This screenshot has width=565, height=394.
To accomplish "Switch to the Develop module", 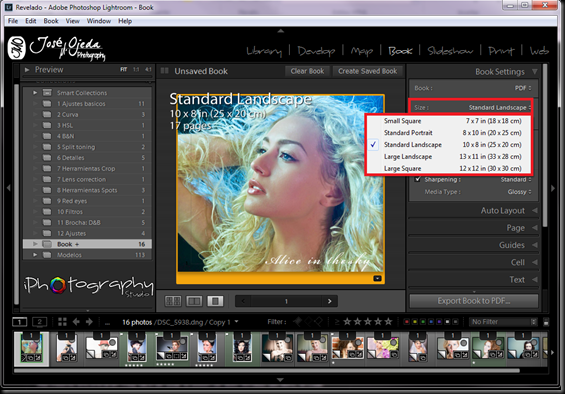I will pos(316,51).
